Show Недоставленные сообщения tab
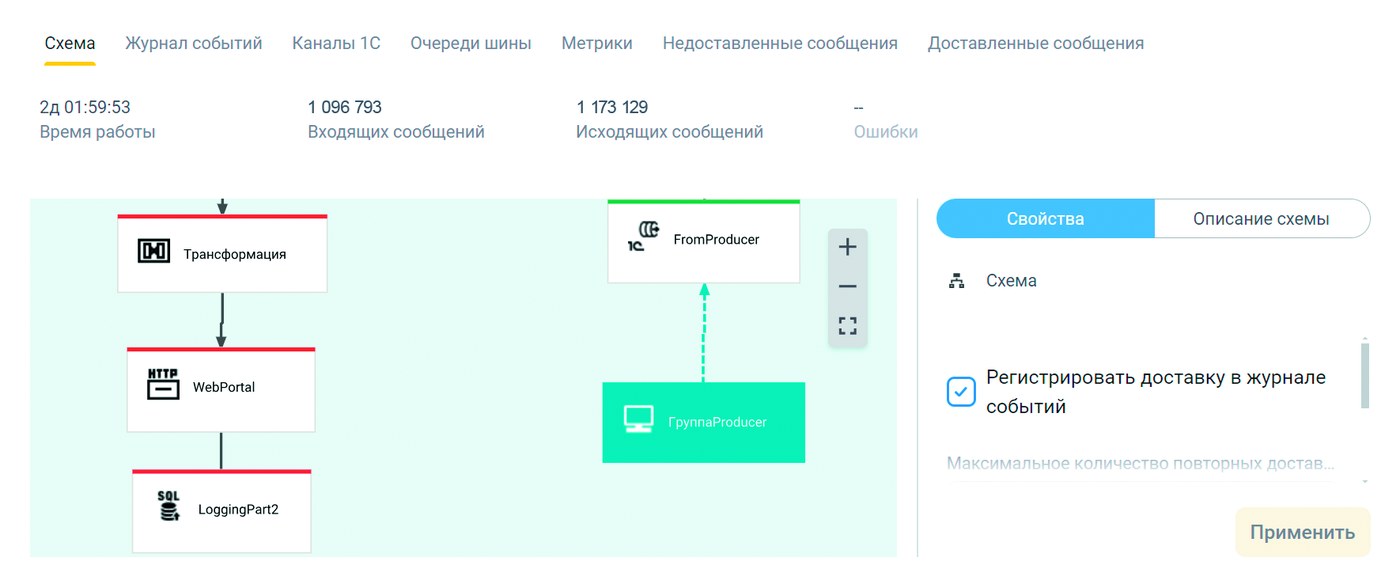The height and width of the screenshot is (584, 1400). (780, 43)
